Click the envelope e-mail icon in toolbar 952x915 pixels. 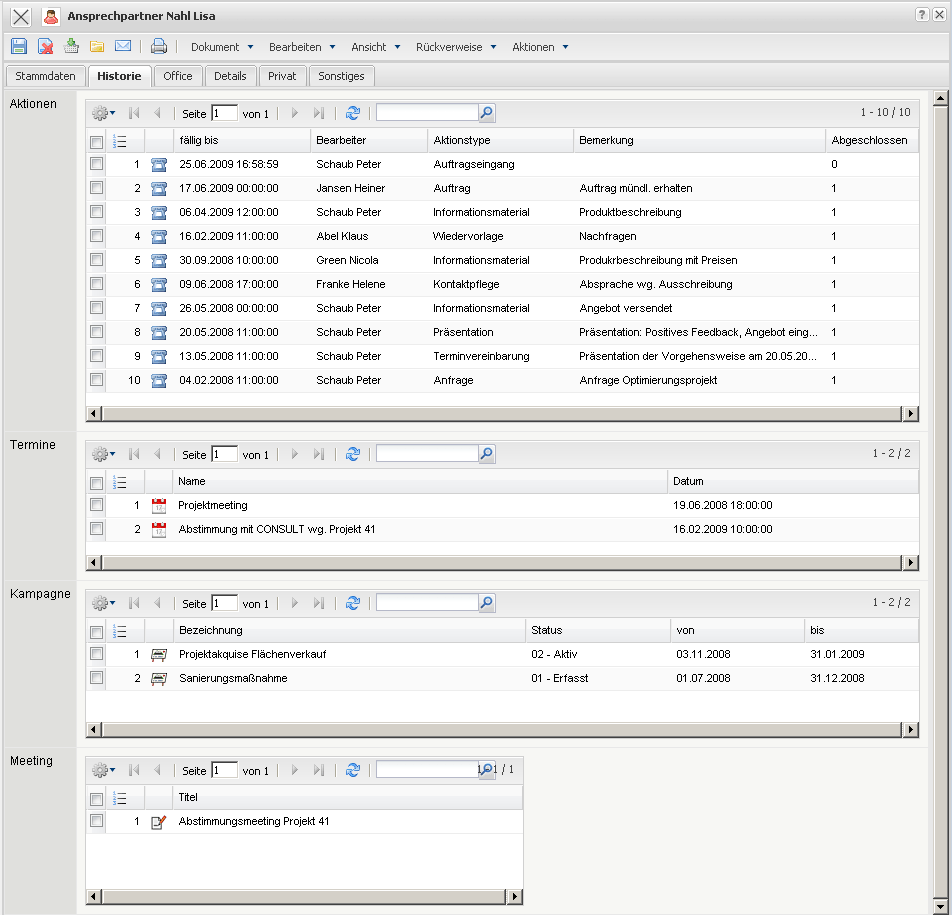coord(123,46)
